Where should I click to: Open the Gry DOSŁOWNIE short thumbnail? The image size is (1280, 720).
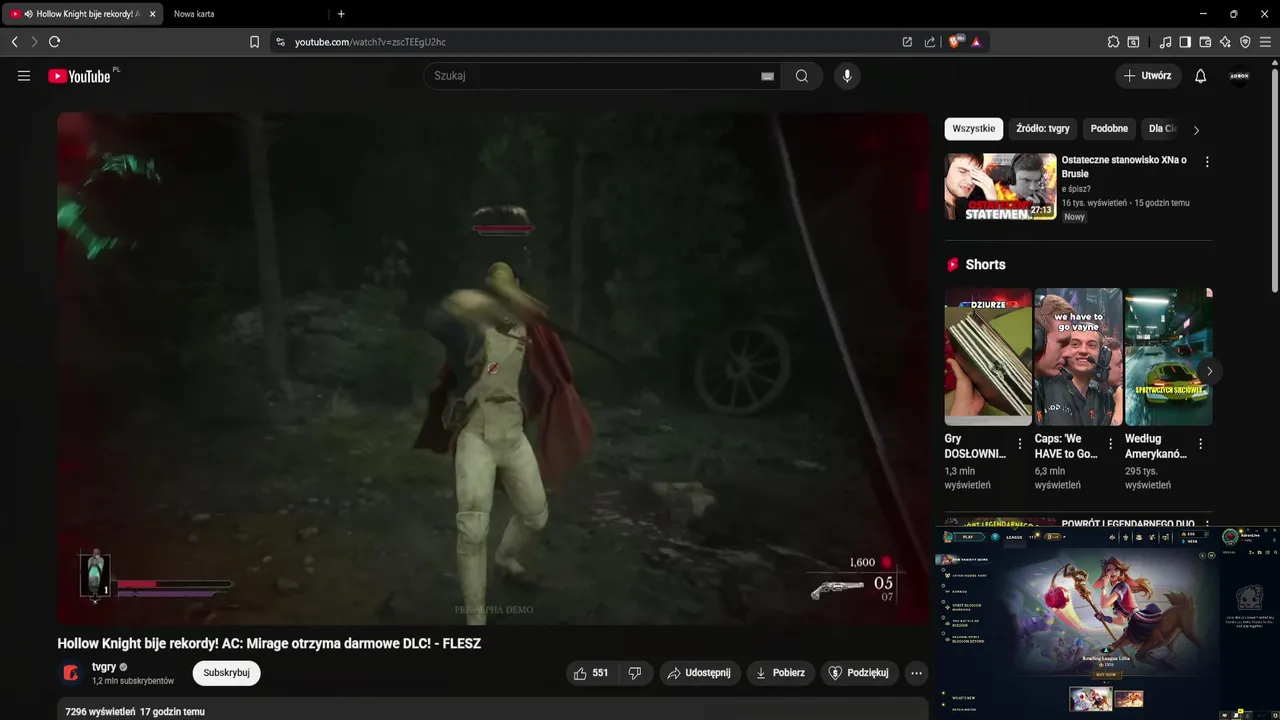988,357
